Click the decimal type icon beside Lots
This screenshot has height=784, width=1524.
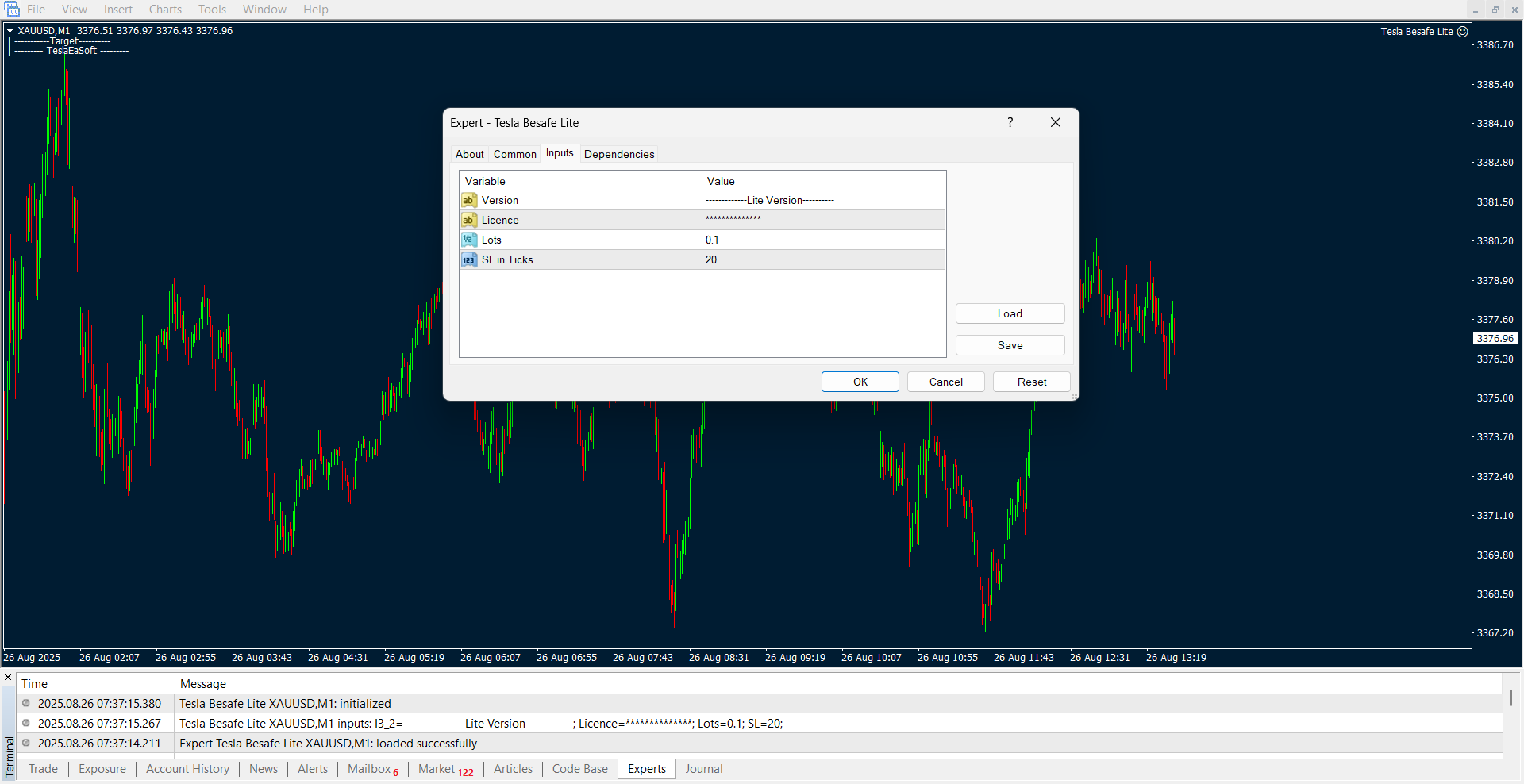[x=469, y=240]
